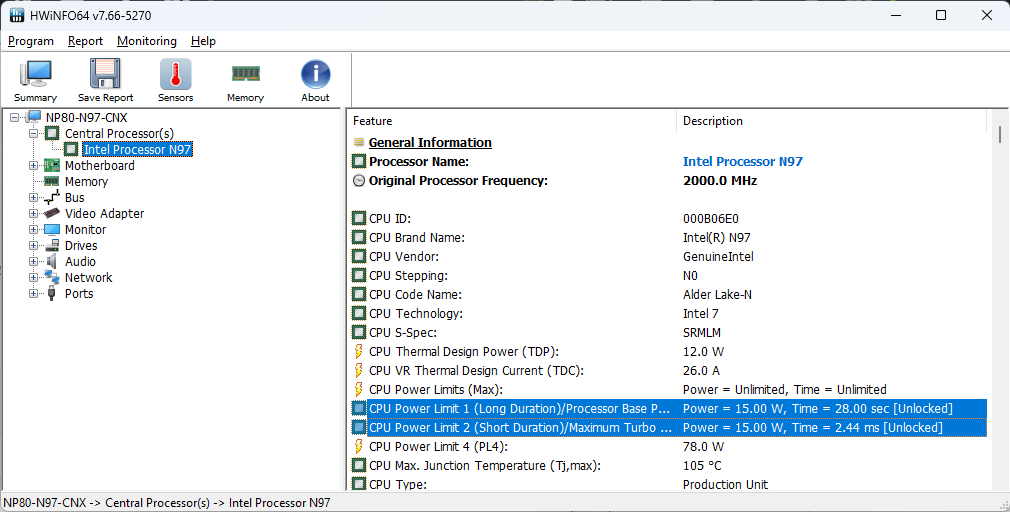1010x512 pixels.
Task: Expand the Drives node
Action: (33, 246)
